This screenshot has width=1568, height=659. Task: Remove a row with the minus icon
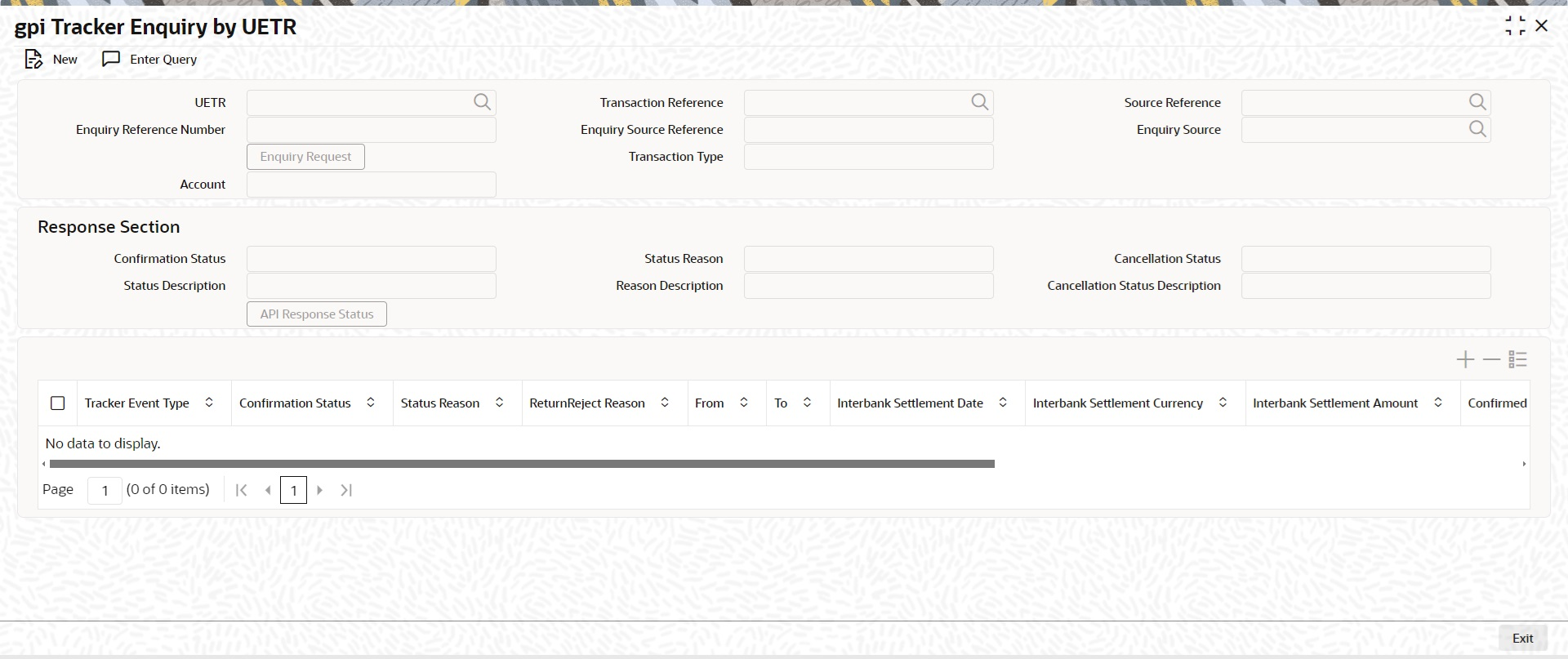(x=1491, y=359)
